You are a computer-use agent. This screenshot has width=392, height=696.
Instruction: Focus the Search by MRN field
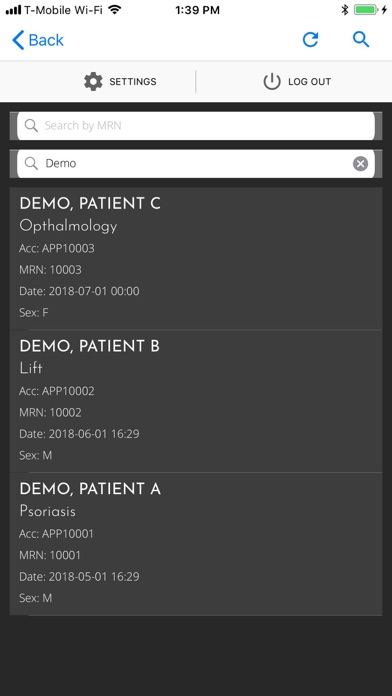tap(196, 126)
